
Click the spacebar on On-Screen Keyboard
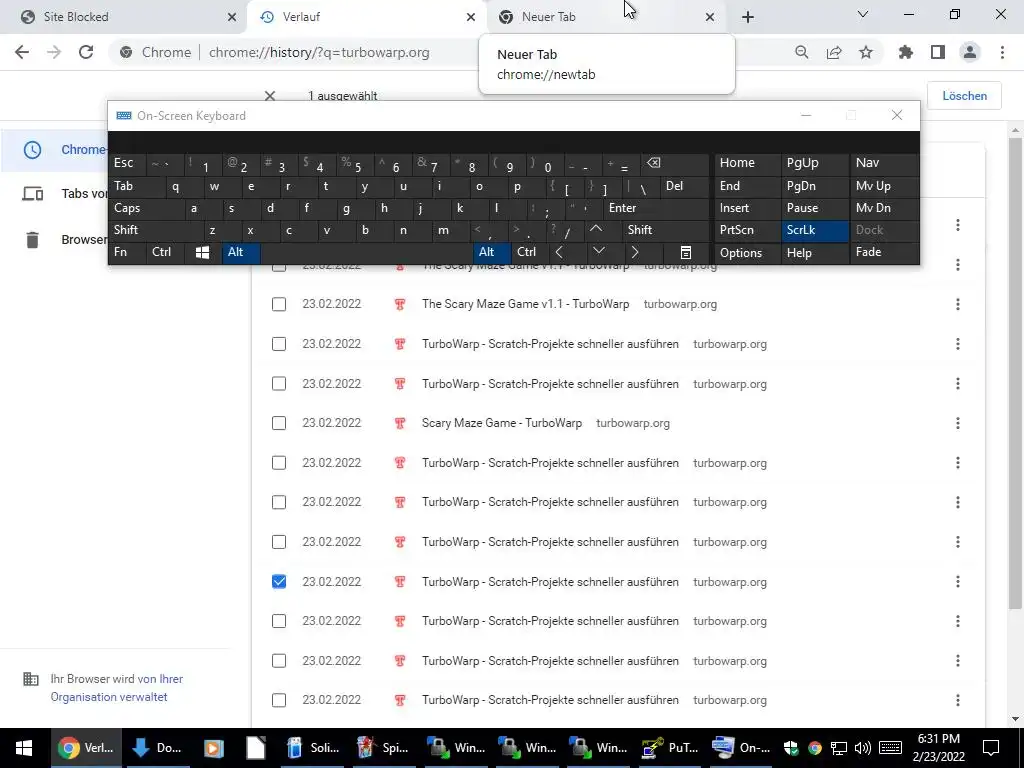(x=366, y=252)
